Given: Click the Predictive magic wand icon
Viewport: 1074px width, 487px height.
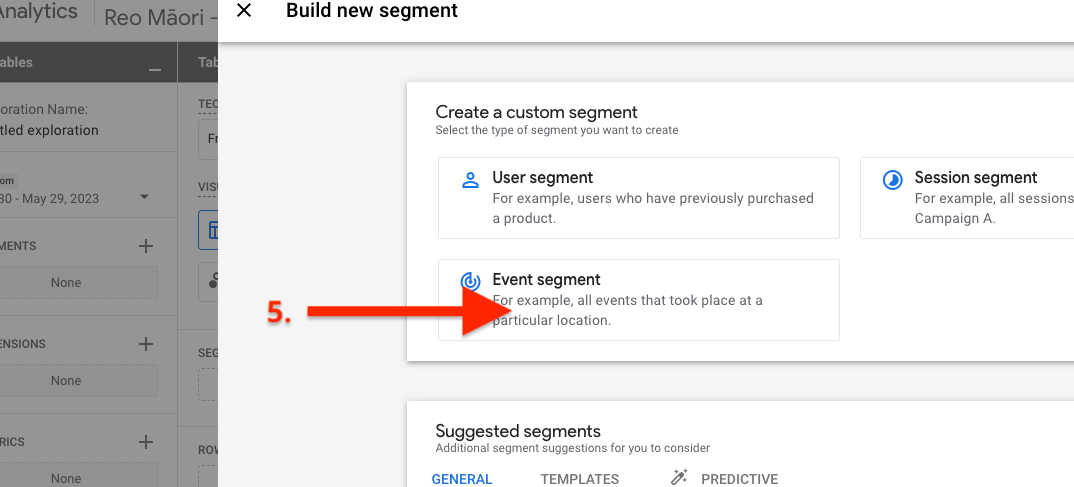Looking at the screenshot, I should point(680,478).
